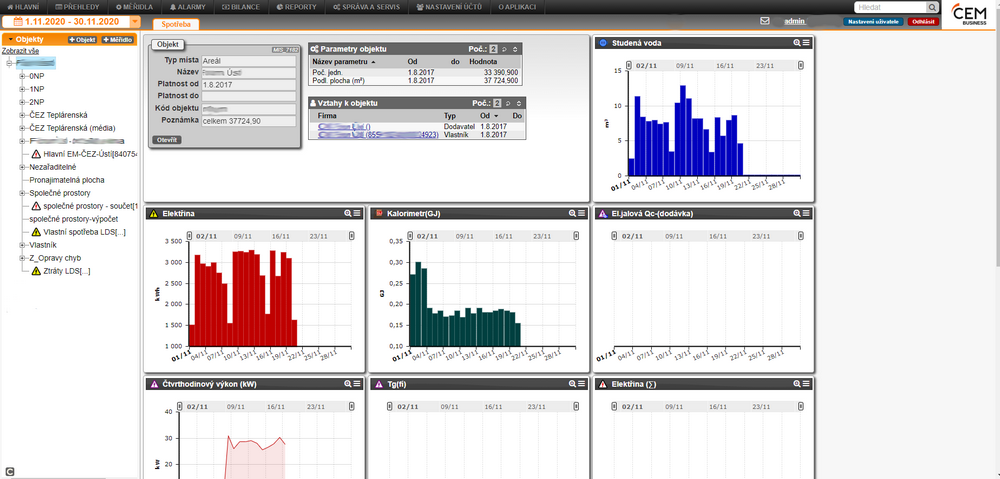Click the search magnifier button
This screenshot has width=1000, height=479.
tap(932, 7)
